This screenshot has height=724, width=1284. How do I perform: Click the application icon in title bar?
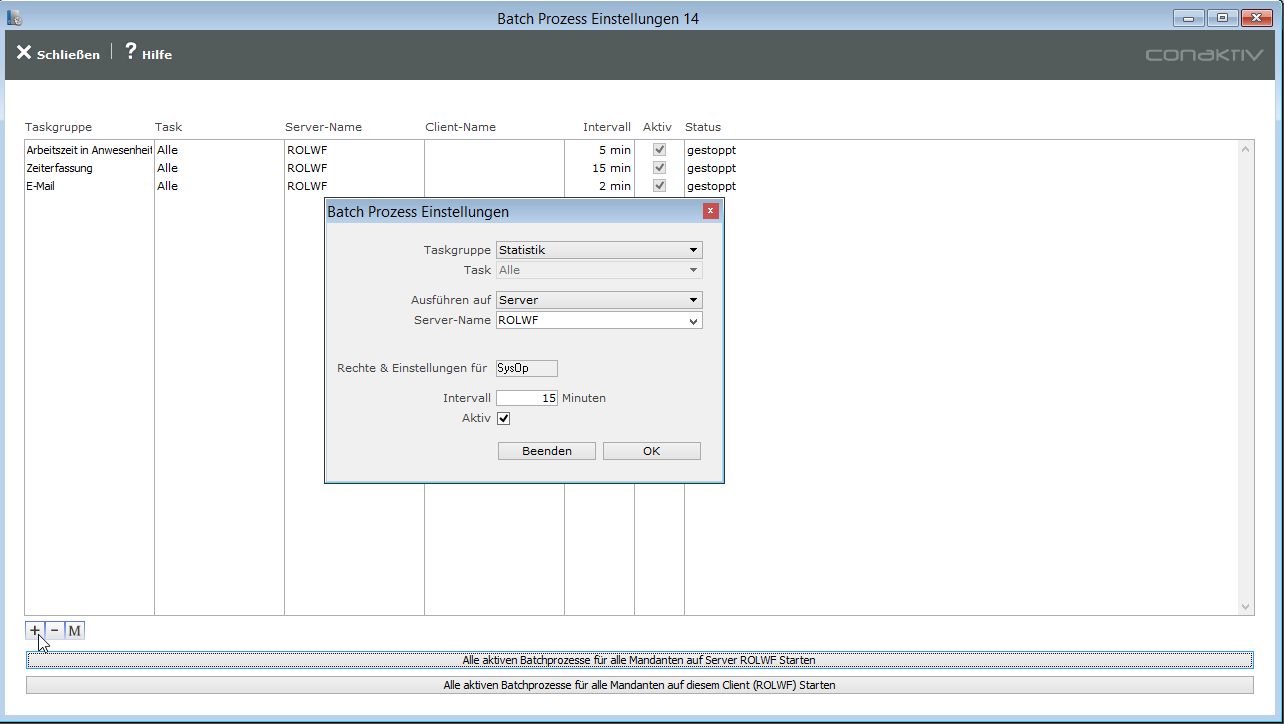click(x=15, y=18)
